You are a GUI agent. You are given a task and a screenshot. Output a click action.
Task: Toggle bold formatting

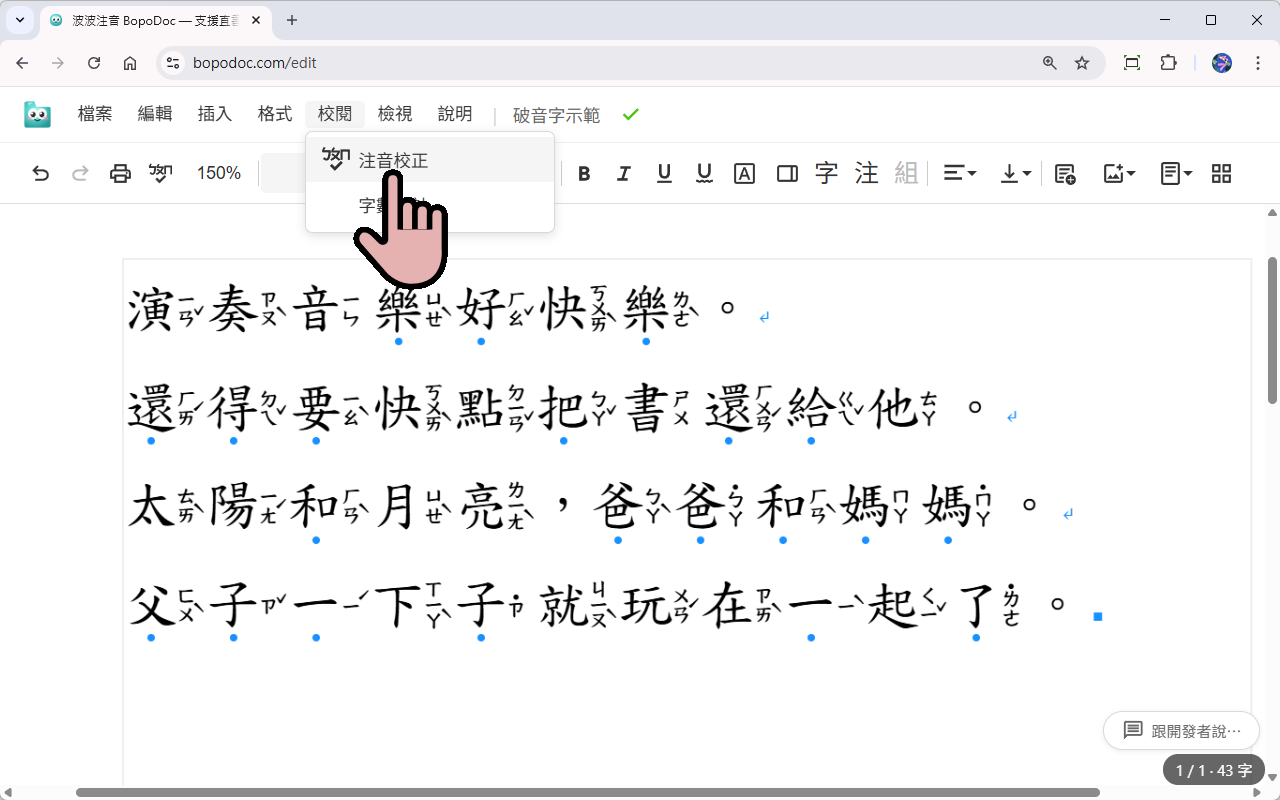(x=584, y=173)
